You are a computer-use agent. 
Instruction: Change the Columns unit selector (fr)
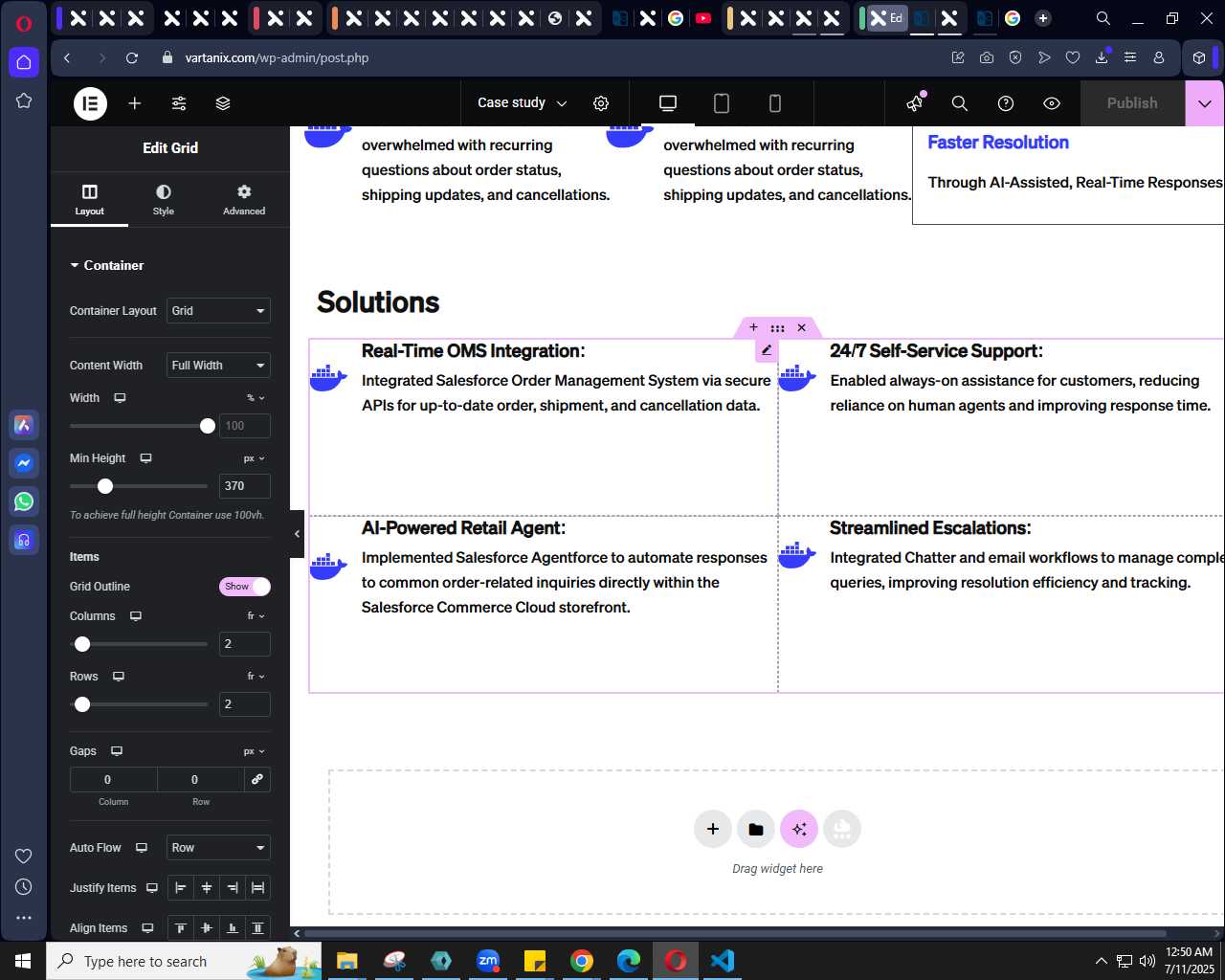256,616
